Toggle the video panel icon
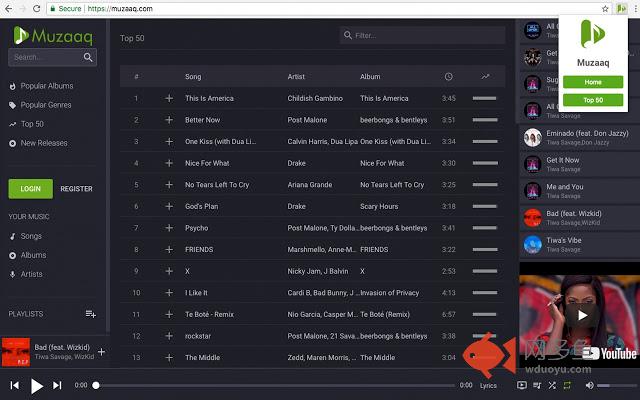 click(522, 385)
